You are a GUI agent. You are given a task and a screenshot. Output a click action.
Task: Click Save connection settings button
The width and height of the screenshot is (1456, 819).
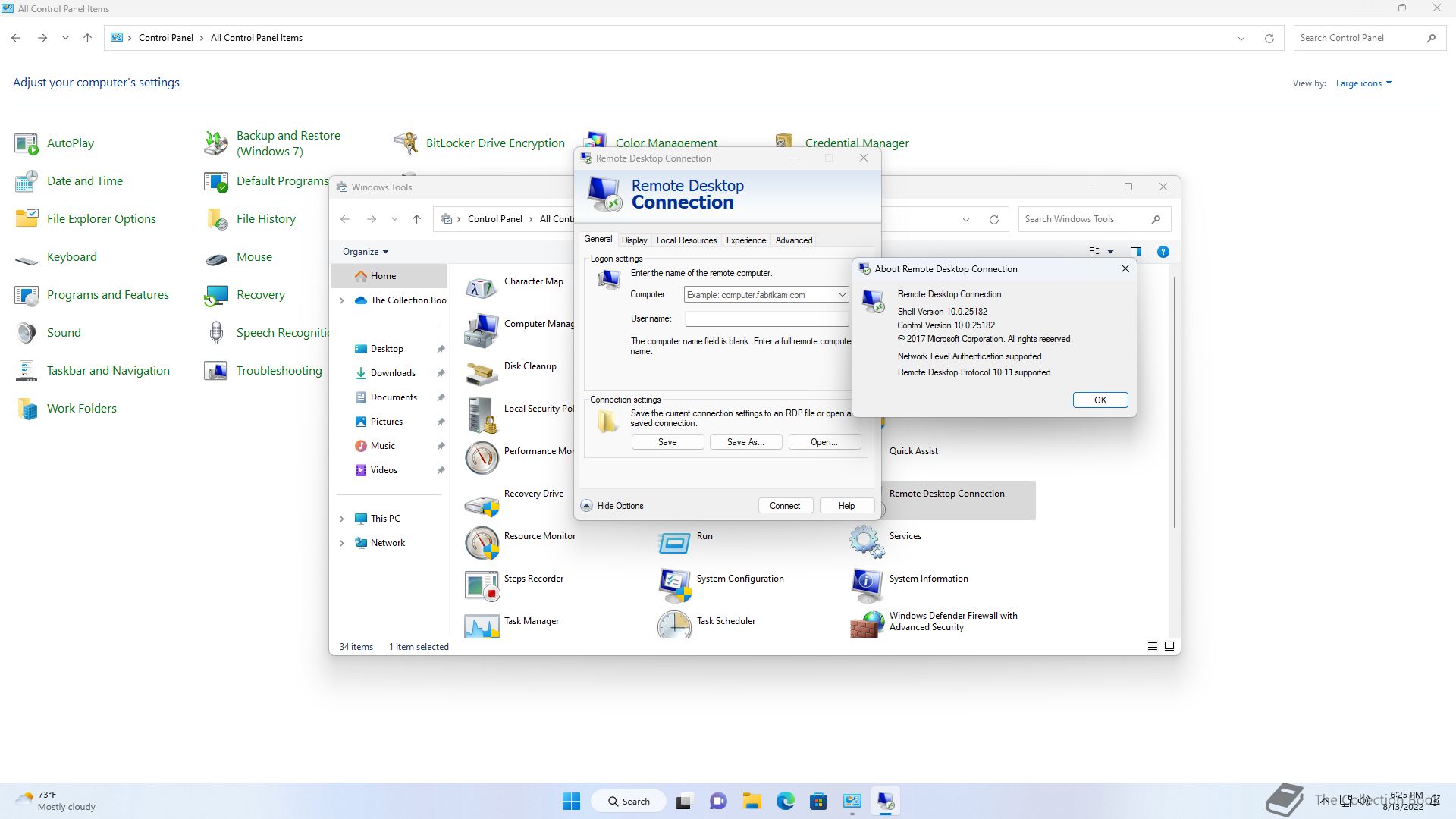pos(667,442)
